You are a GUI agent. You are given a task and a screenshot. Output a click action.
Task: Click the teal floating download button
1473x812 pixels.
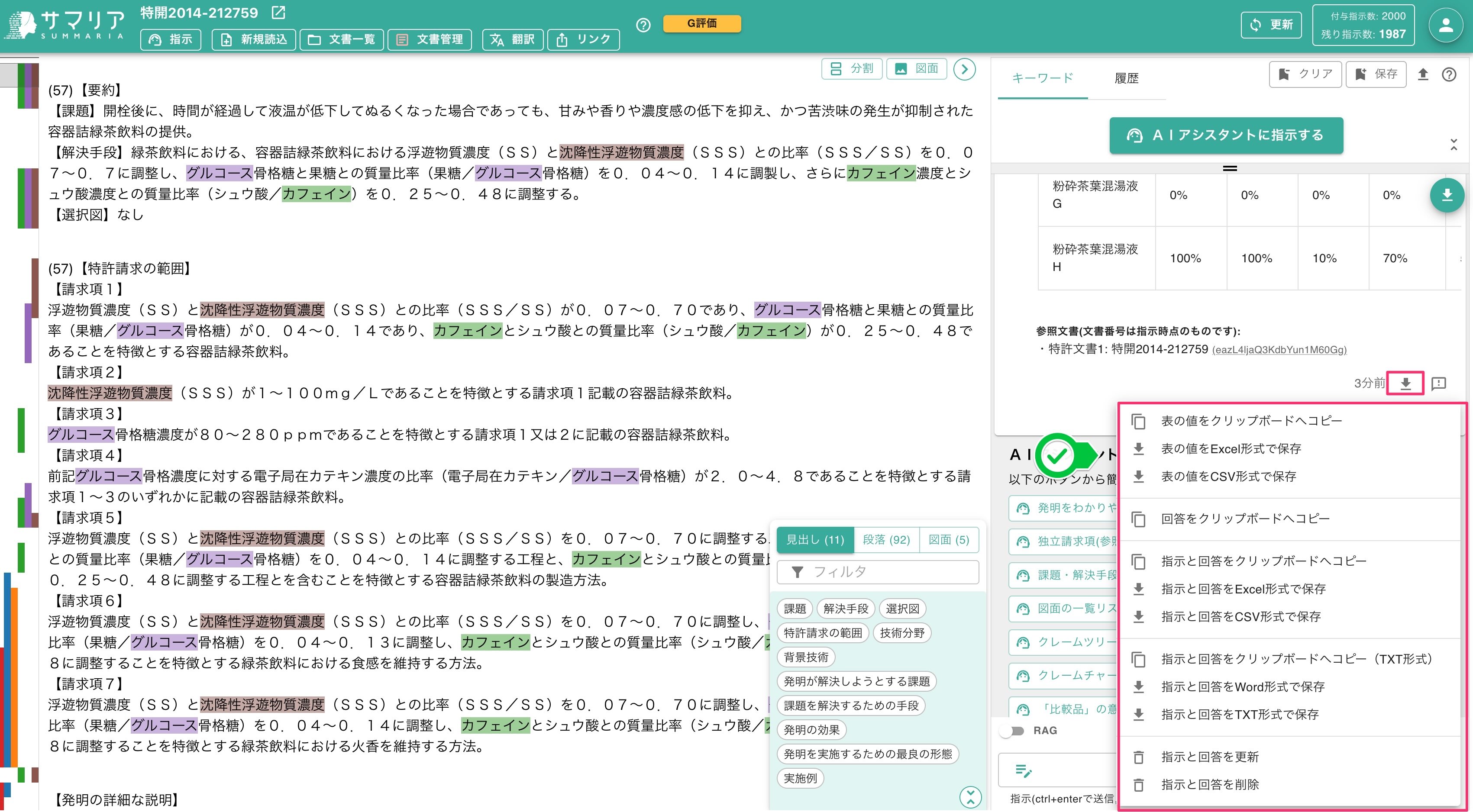[1447, 195]
